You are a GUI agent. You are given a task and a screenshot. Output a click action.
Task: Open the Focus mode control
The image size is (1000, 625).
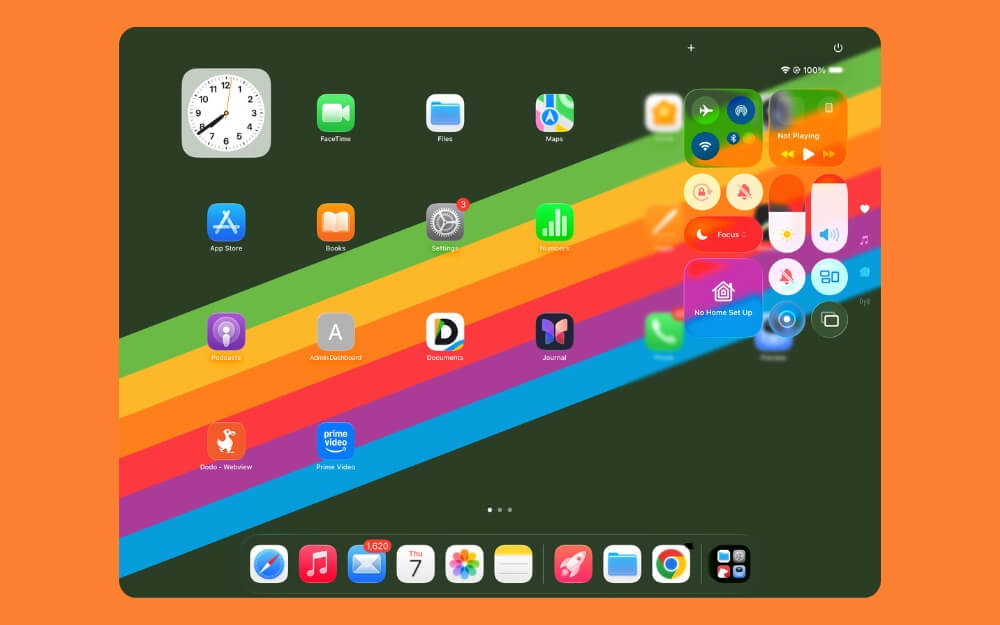[723, 234]
